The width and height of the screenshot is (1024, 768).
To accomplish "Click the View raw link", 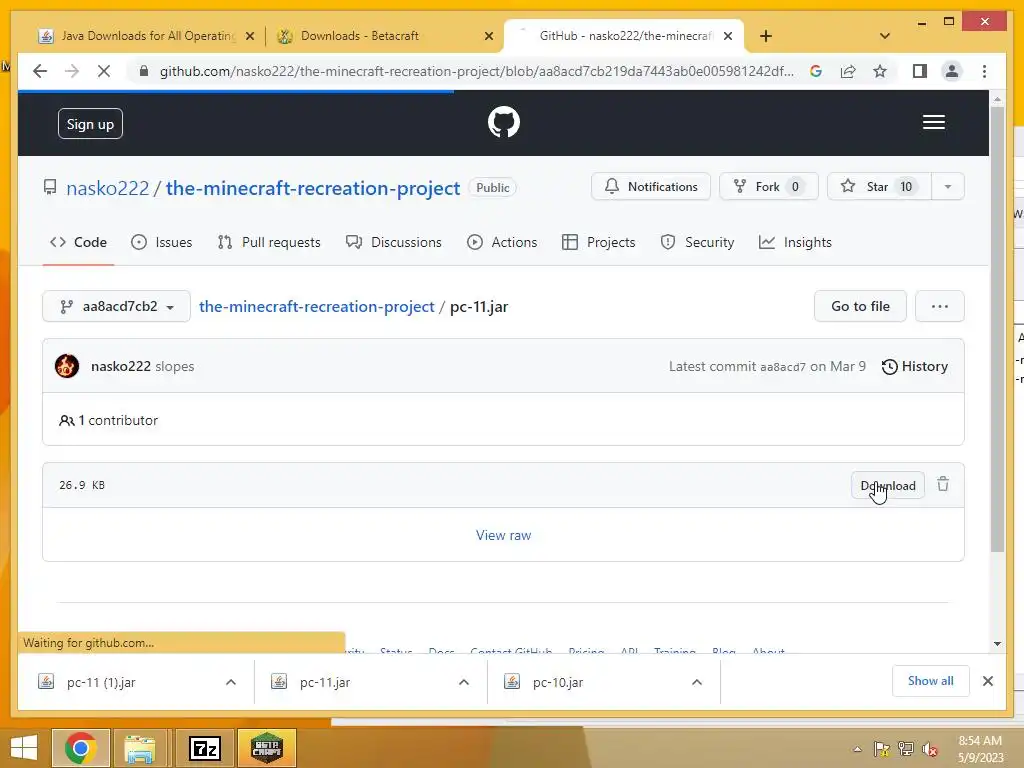I will [504, 535].
